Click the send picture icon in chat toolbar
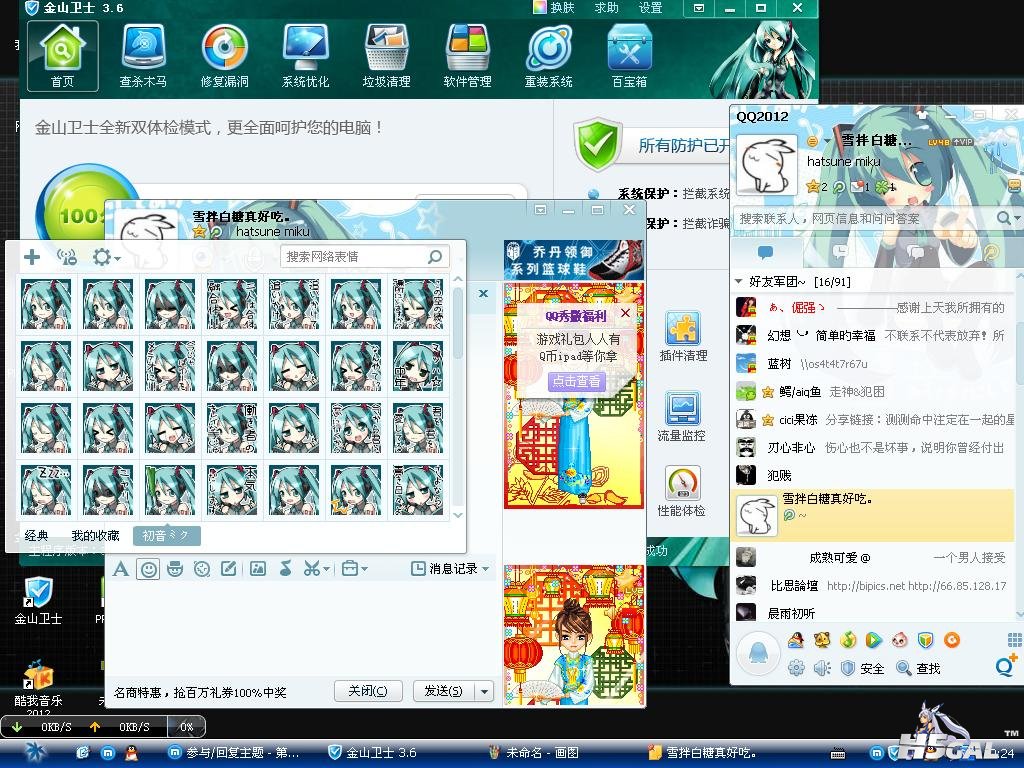The height and width of the screenshot is (768, 1024). point(258,569)
